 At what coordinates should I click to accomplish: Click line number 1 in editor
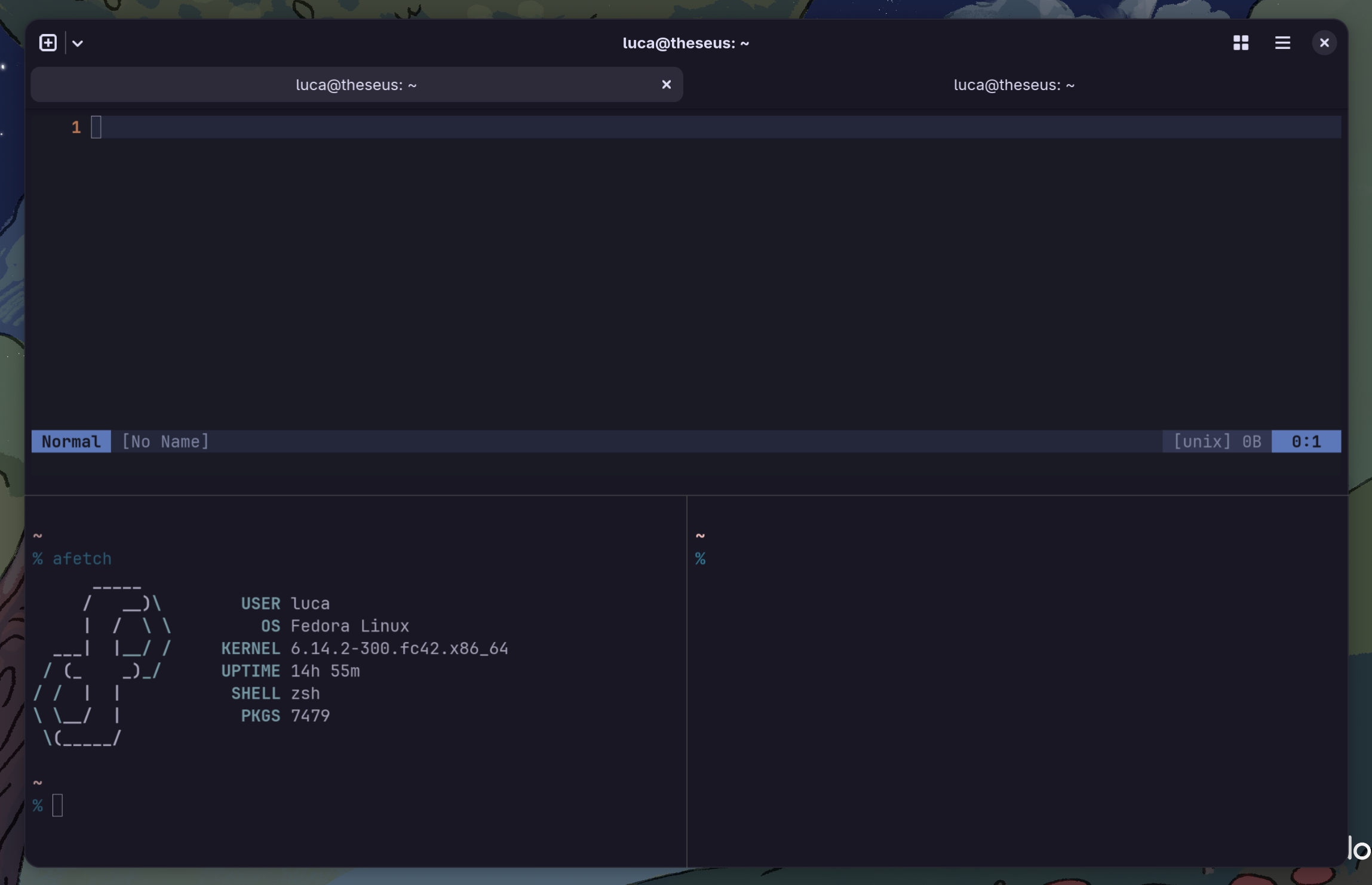(x=76, y=127)
